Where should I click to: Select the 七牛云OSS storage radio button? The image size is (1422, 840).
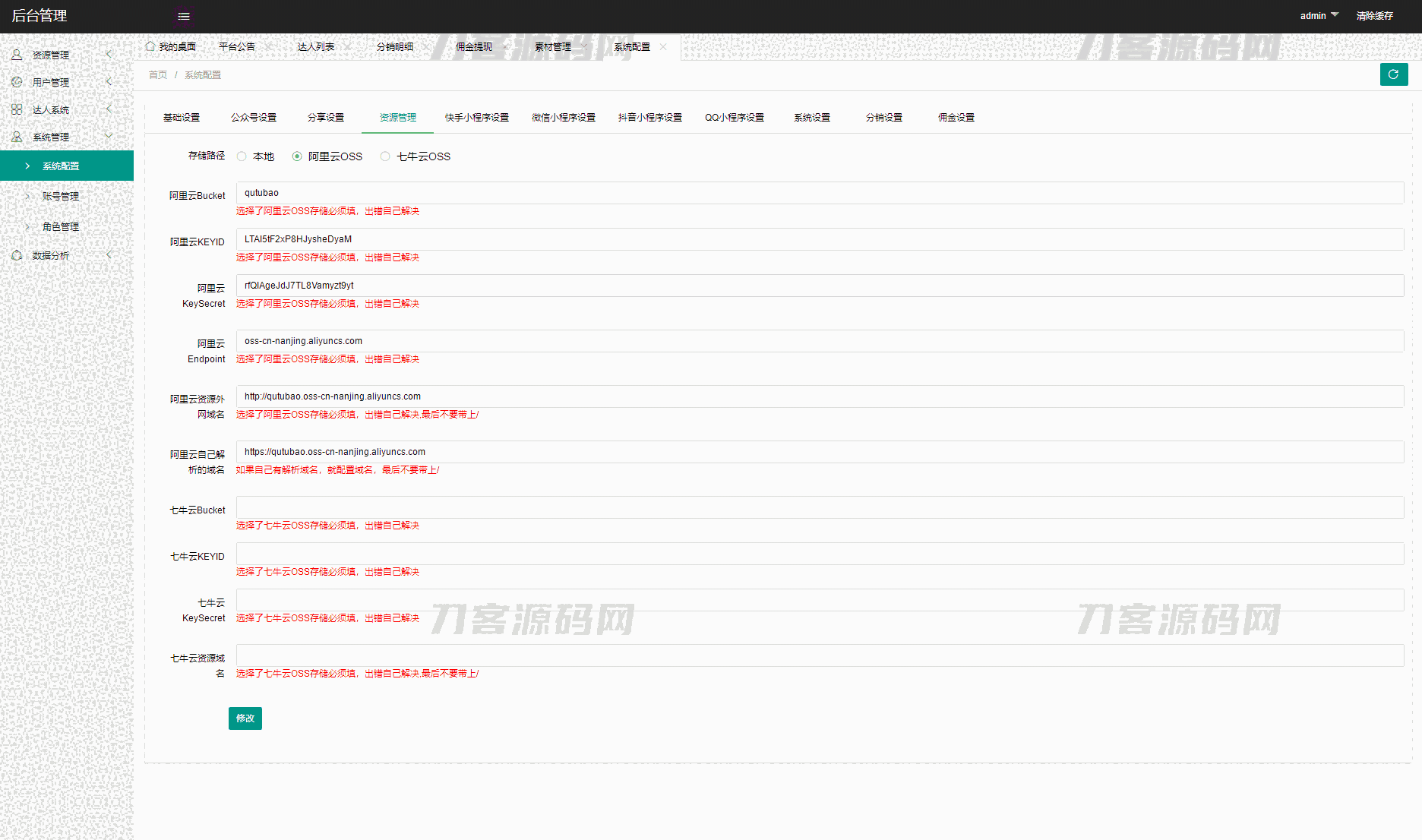[x=385, y=156]
